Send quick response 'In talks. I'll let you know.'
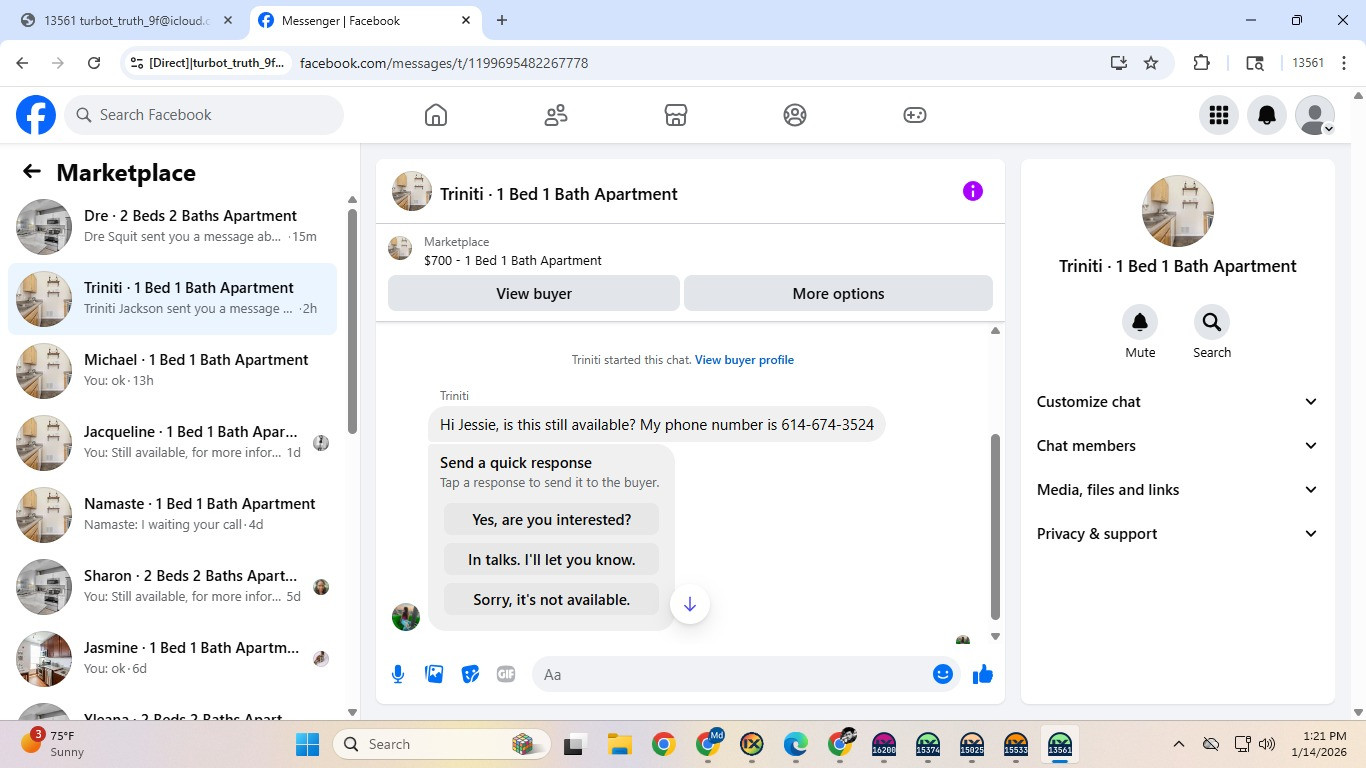This screenshot has height=768, width=1366. click(x=551, y=560)
